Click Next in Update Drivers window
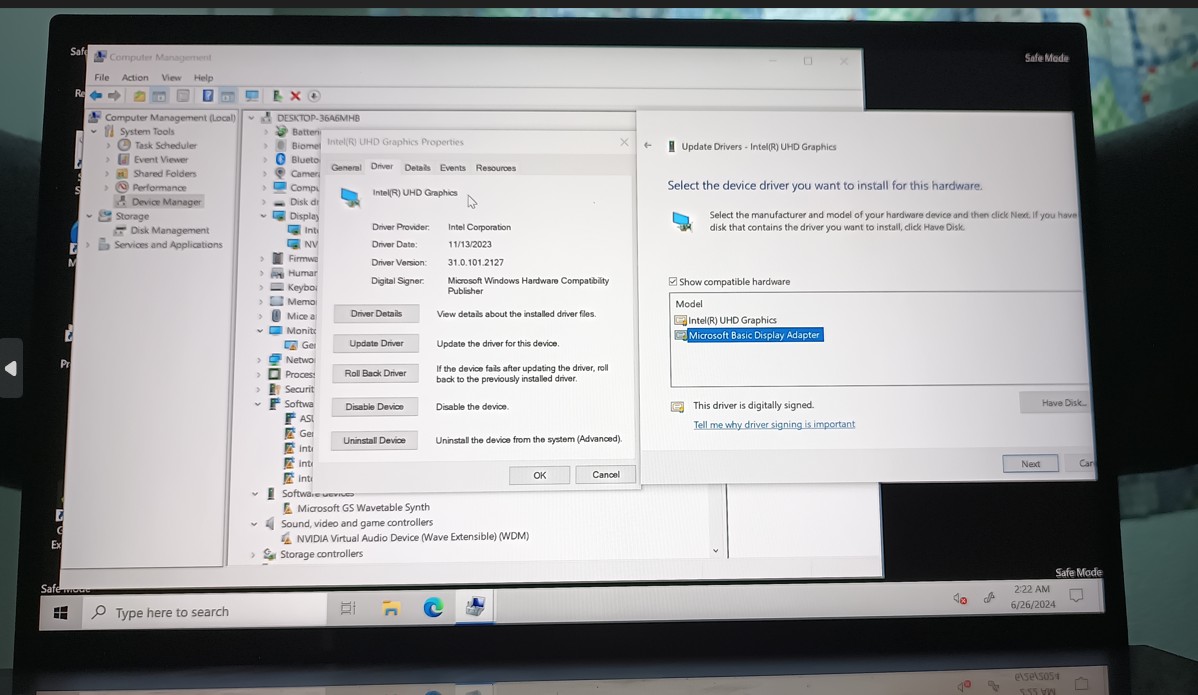Image resolution: width=1198 pixels, height=695 pixels. (x=1031, y=464)
